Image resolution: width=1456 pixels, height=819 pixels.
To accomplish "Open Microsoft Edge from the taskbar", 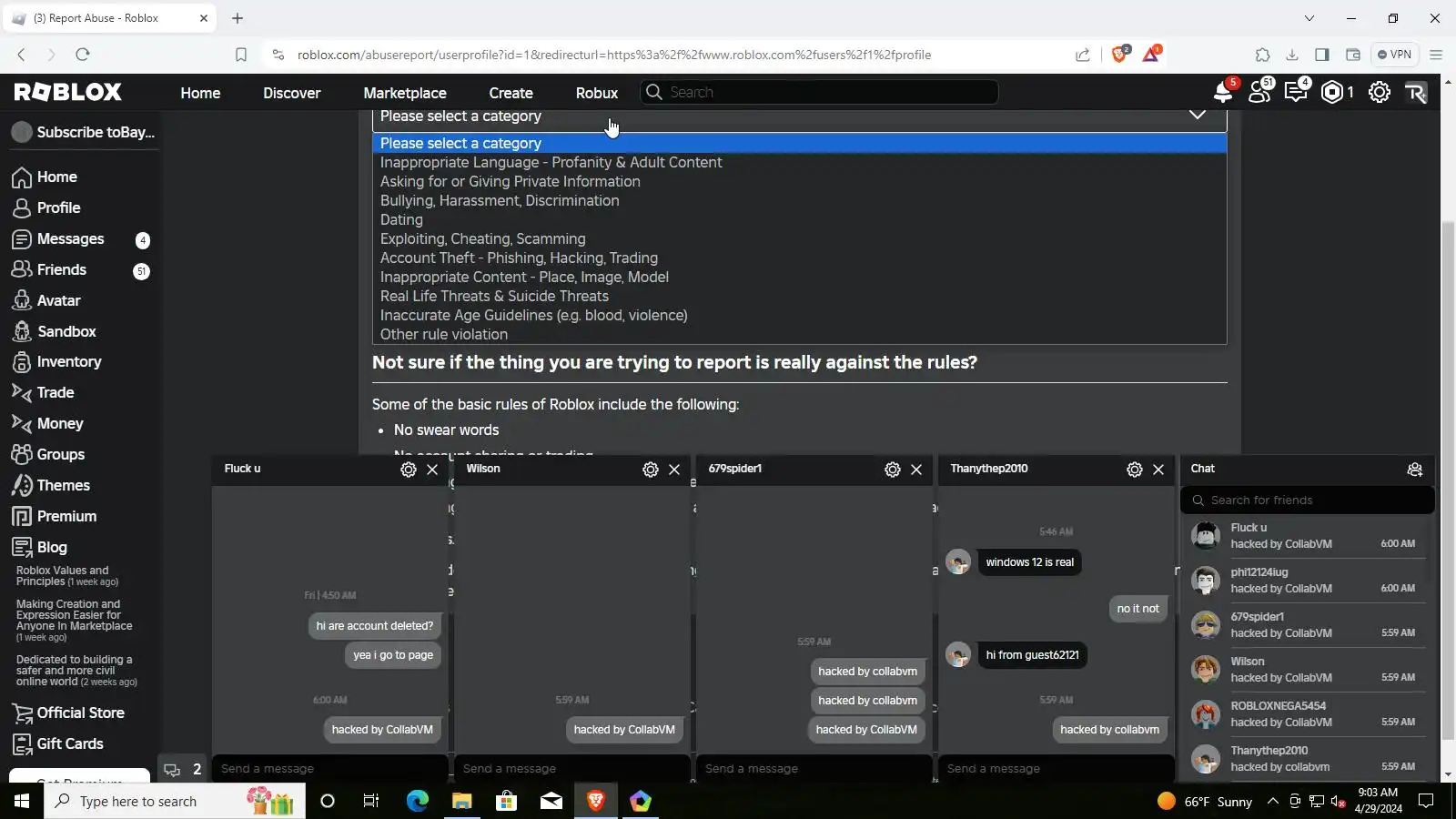I will (418, 801).
